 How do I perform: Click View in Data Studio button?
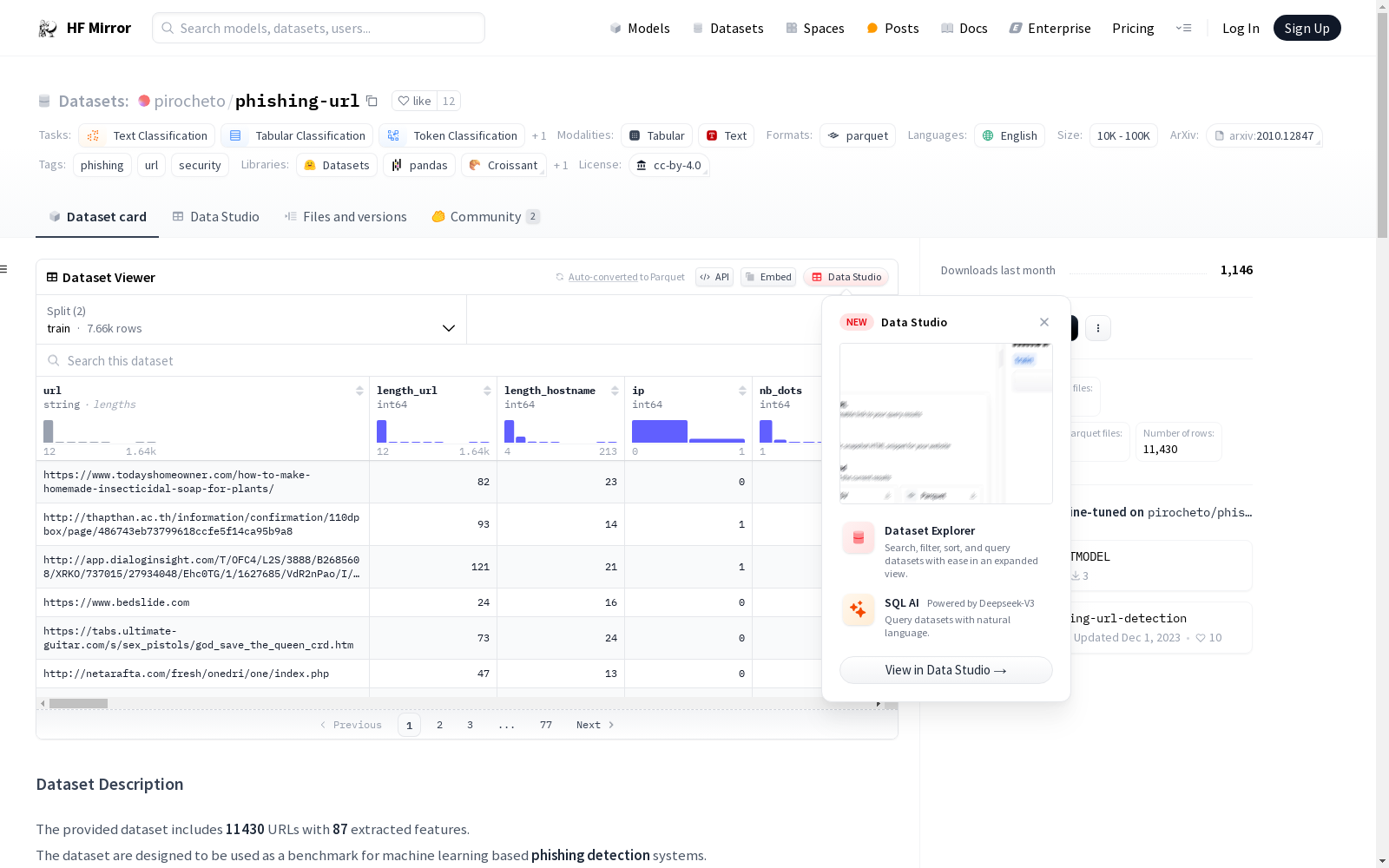click(946, 670)
